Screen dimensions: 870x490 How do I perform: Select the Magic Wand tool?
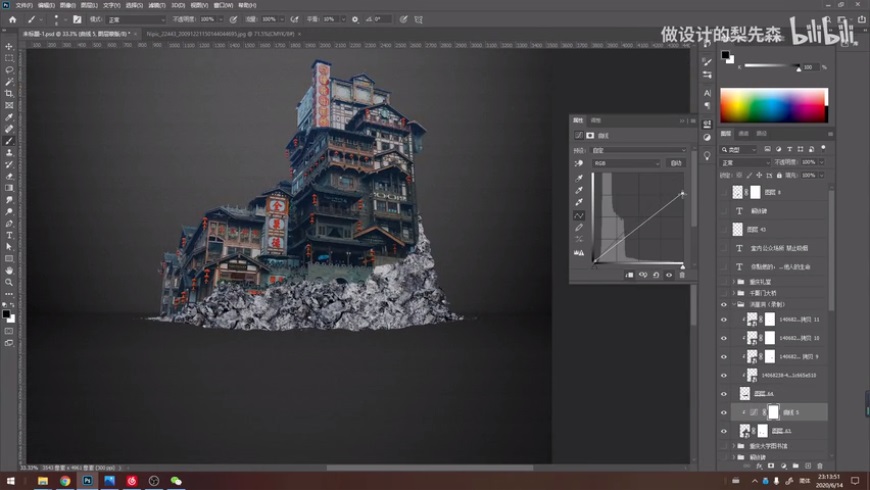[9, 82]
